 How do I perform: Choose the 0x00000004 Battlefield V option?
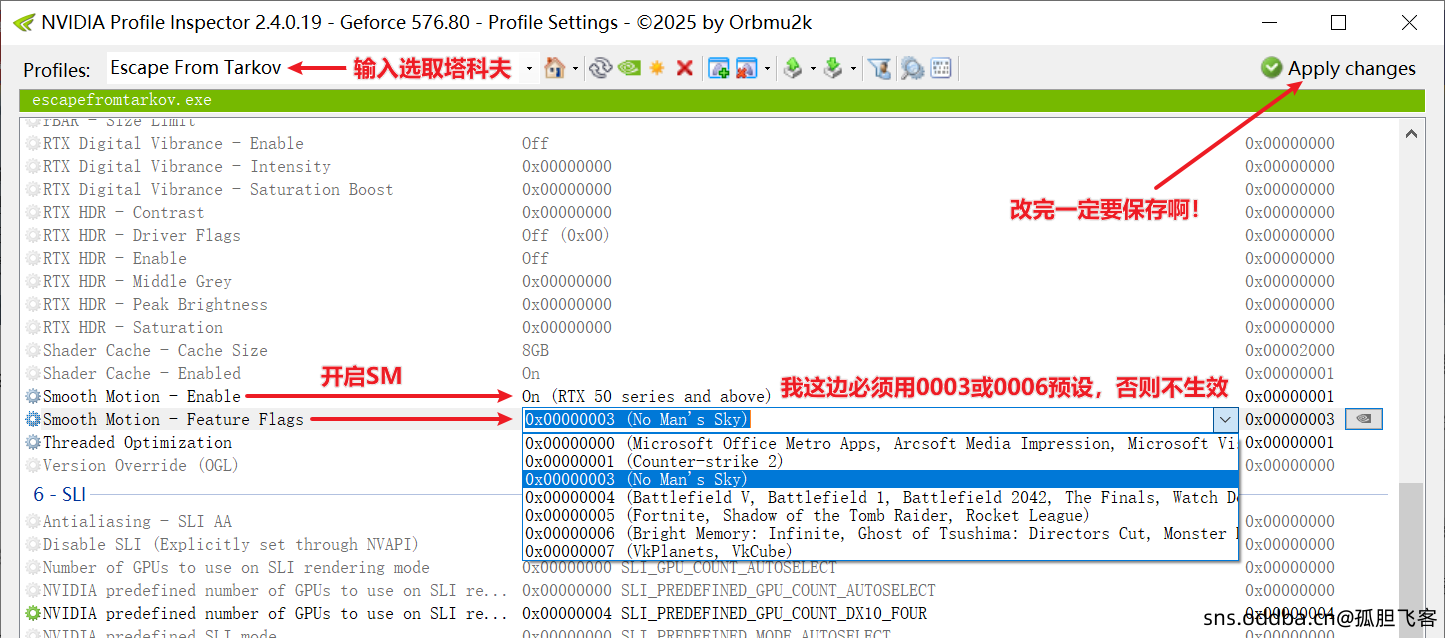(x=881, y=497)
